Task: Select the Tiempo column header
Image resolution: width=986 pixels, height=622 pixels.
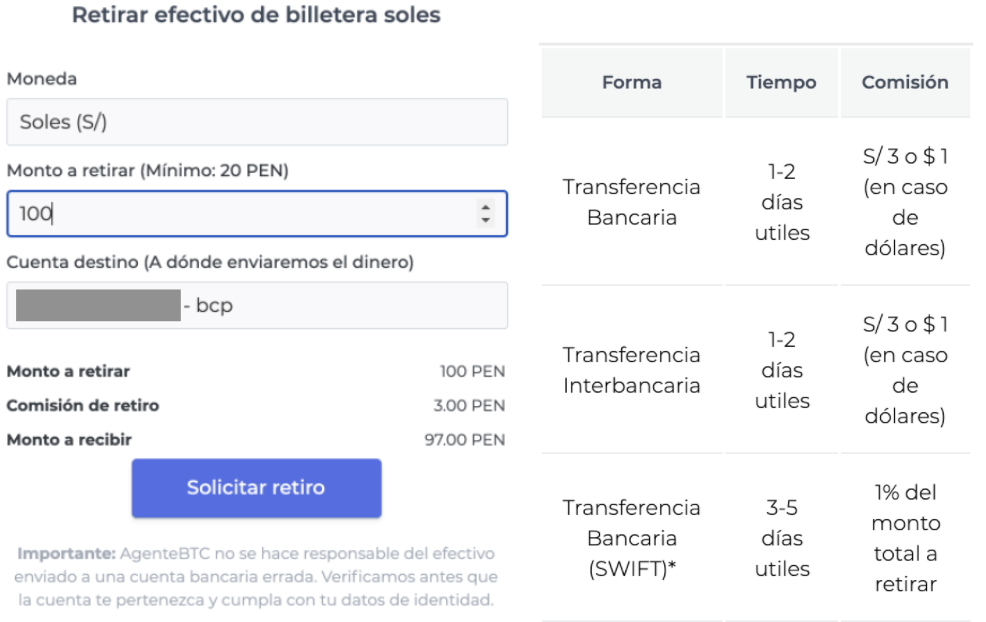Action: [x=782, y=82]
